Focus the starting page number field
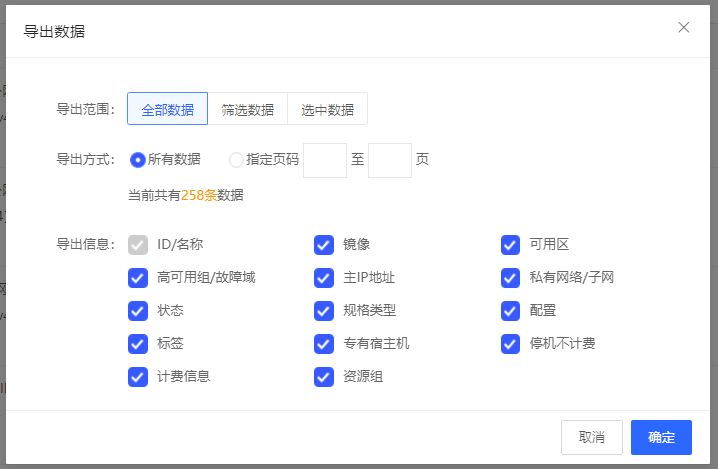Viewport: 718px width, 469px height. click(x=325, y=160)
